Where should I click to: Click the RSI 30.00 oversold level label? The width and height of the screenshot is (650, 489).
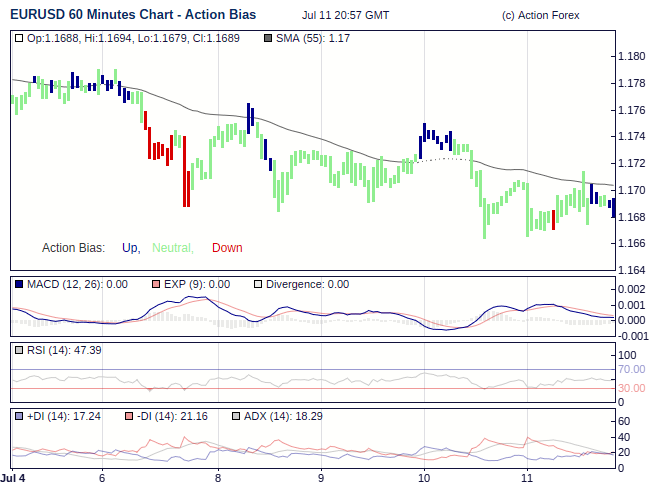(631, 388)
